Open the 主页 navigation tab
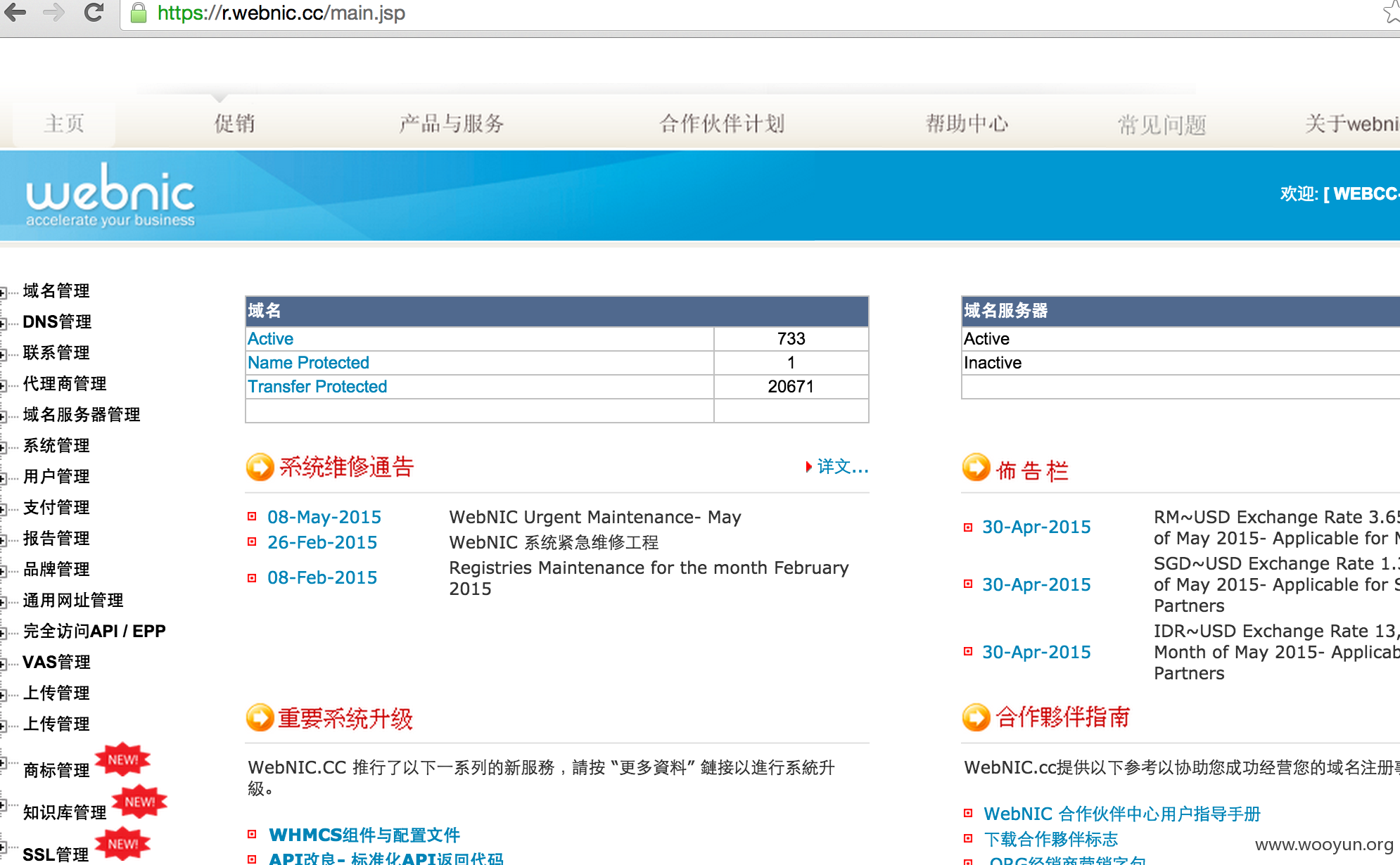 (x=64, y=124)
